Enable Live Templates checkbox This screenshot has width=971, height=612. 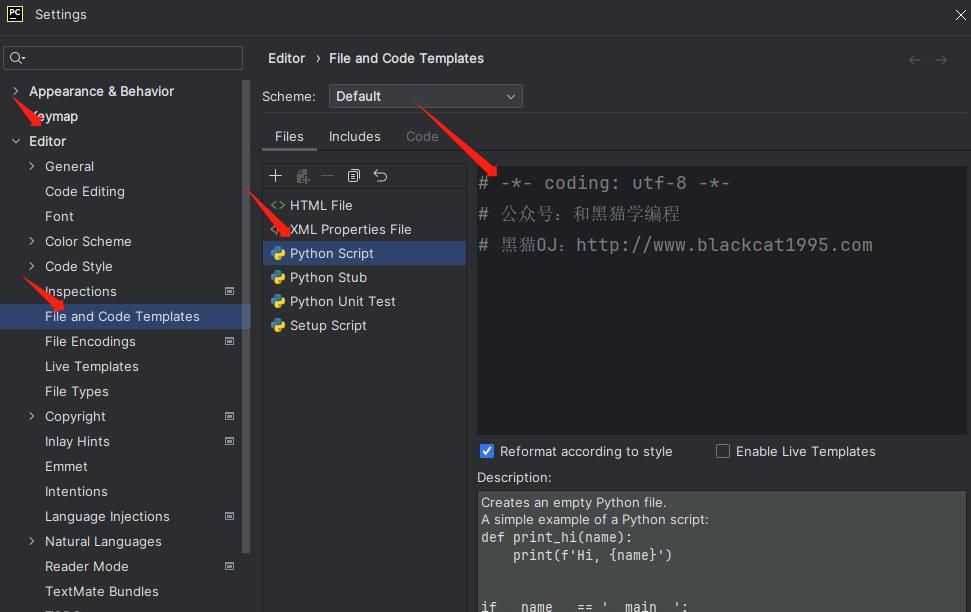[x=723, y=451]
